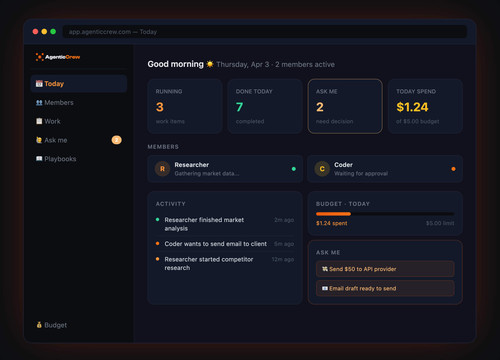This screenshot has height=360, width=500.
Task: Open 'Researcher finished market analysis' activity
Action: click(x=225, y=224)
